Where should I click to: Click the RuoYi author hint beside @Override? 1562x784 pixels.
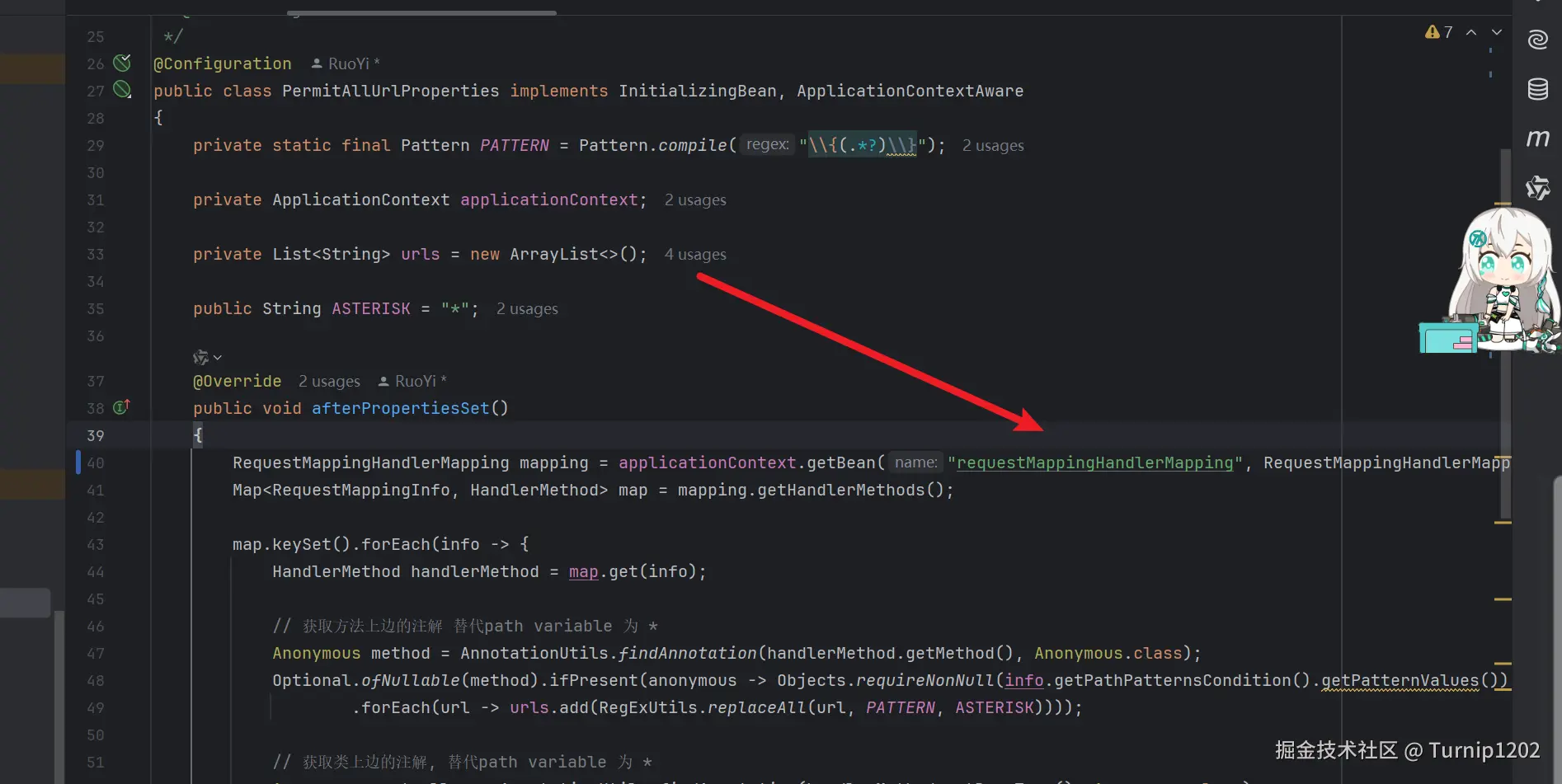(412, 382)
